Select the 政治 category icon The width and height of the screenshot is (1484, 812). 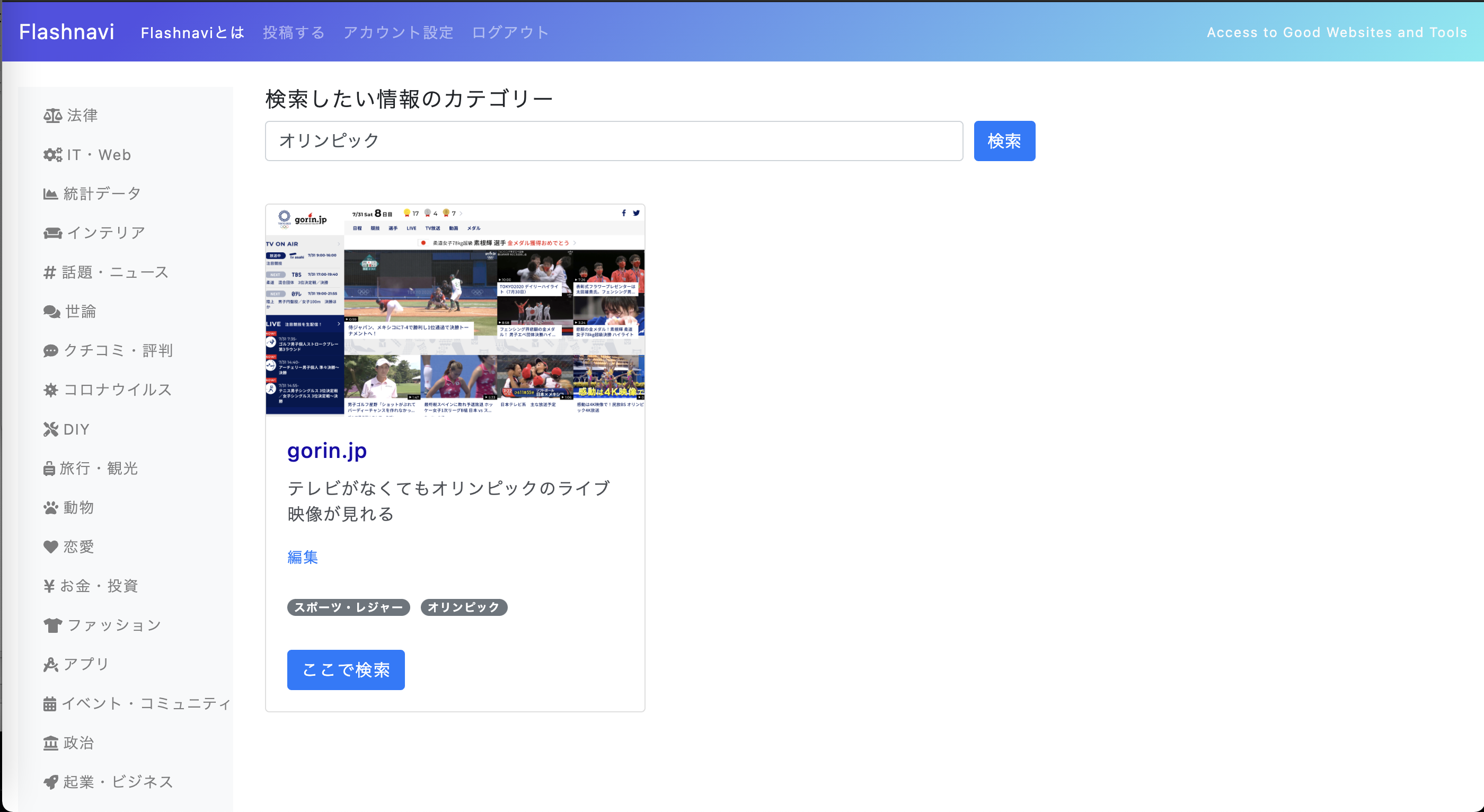point(51,743)
